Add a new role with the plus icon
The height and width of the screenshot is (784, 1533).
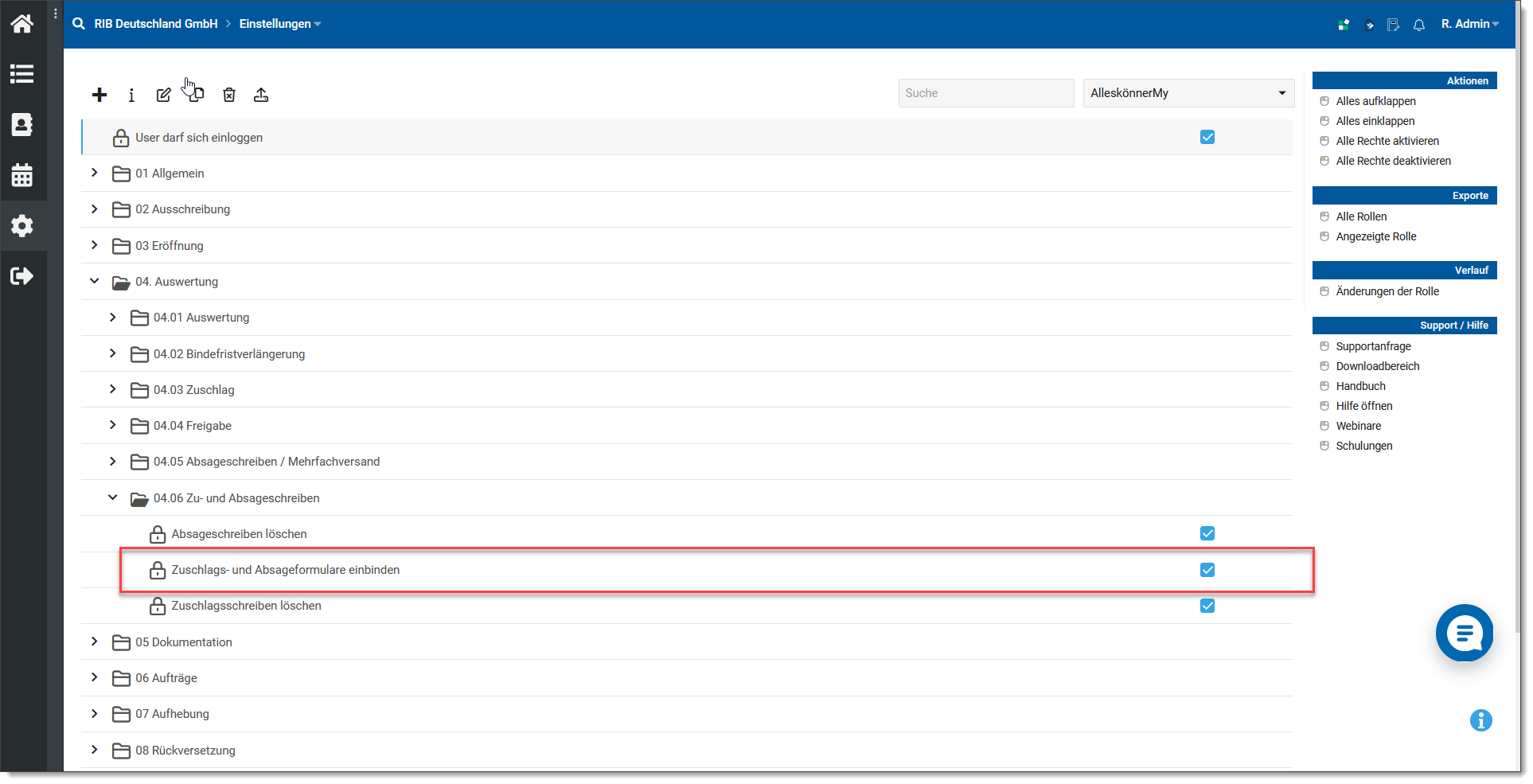pos(99,95)
